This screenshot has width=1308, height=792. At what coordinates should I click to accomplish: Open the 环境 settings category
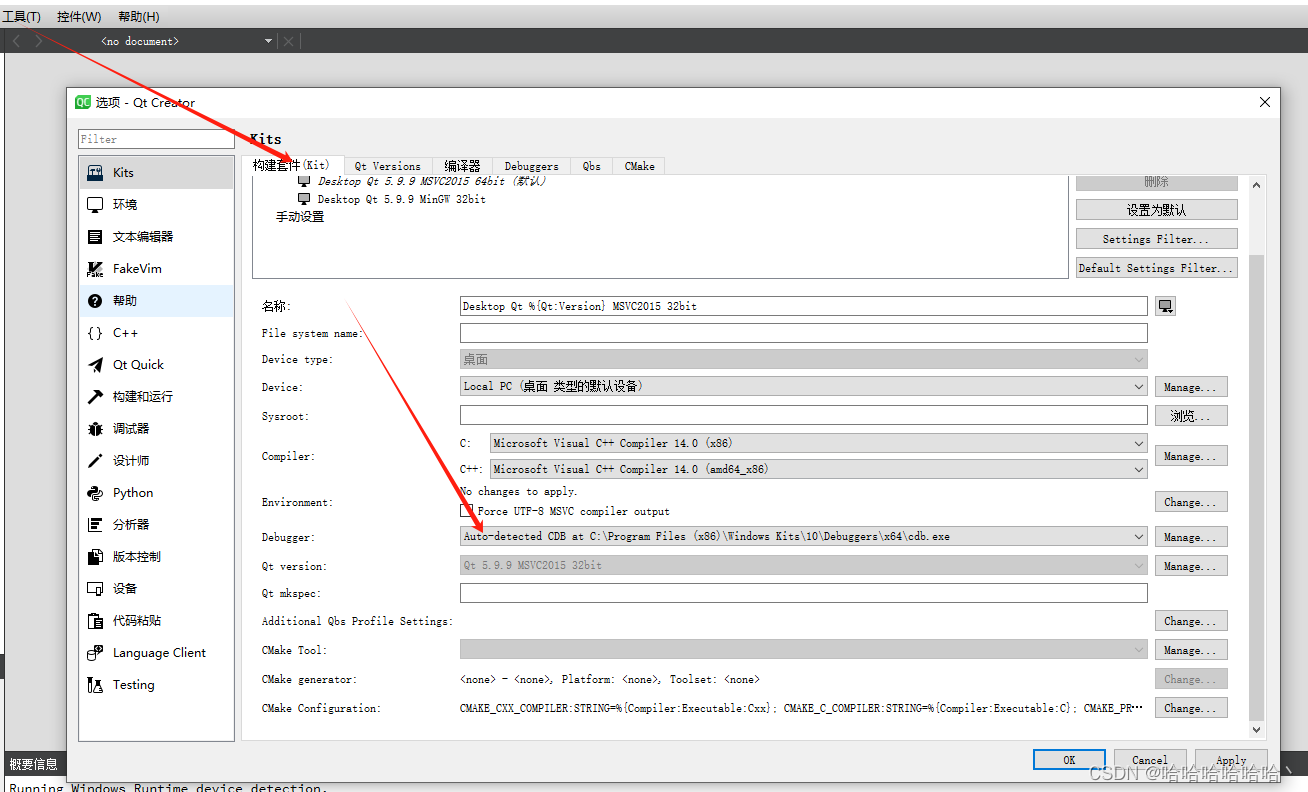pyautogui.click(x=156, y=204)
